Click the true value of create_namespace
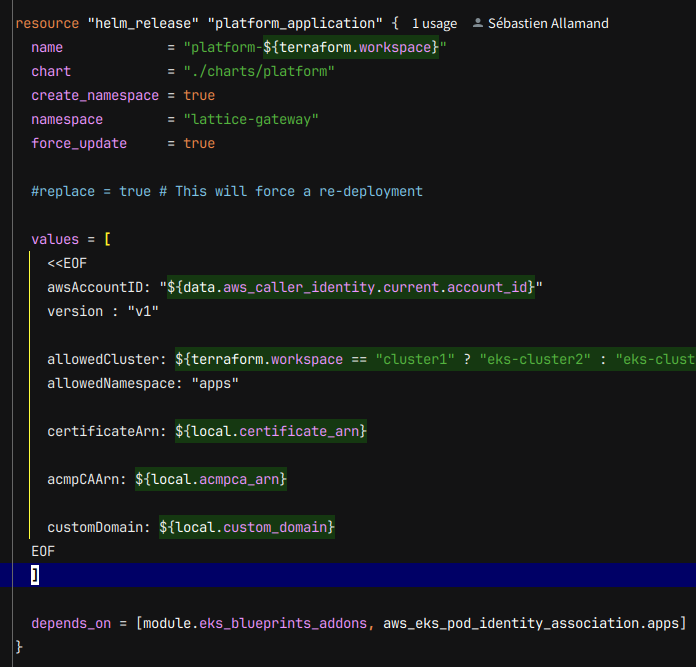696x667 pixels. tap(199, 95)
